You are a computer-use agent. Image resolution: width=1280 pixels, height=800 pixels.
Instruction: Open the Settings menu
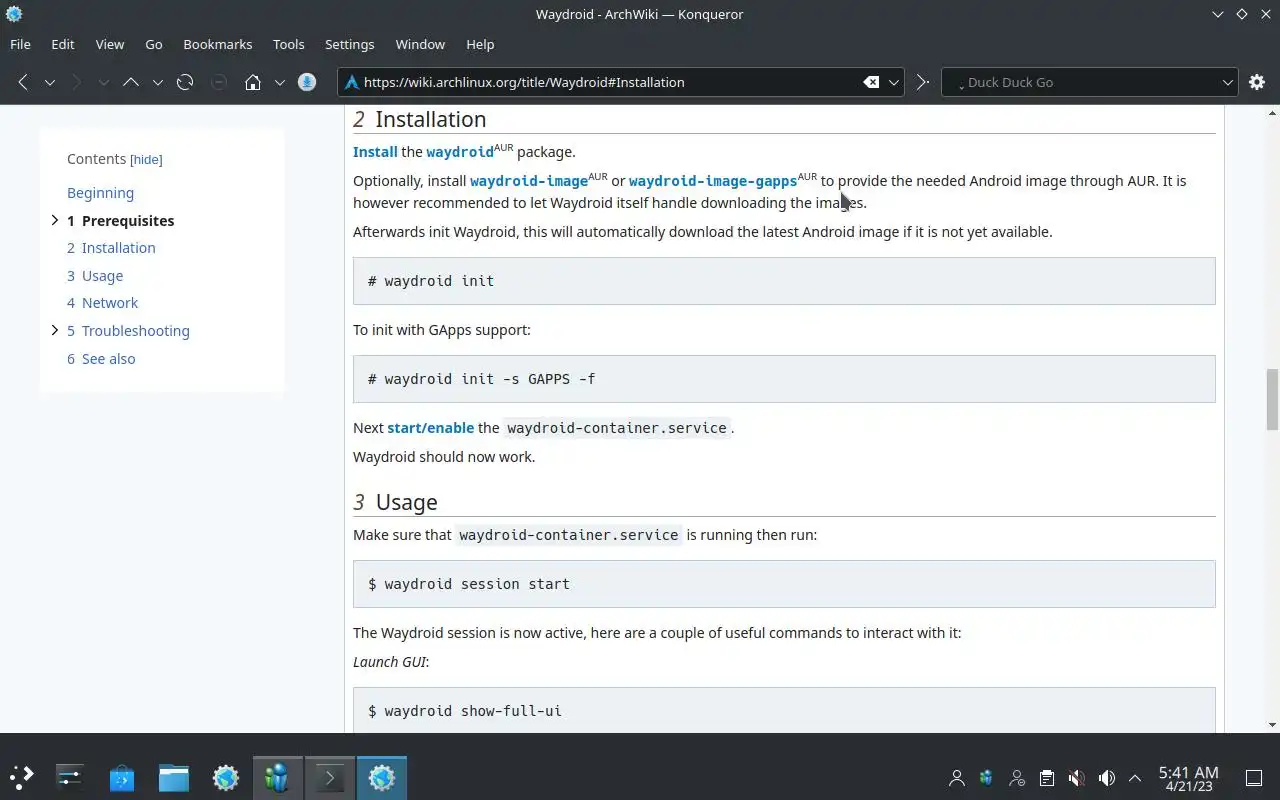[x=350, y=44]
